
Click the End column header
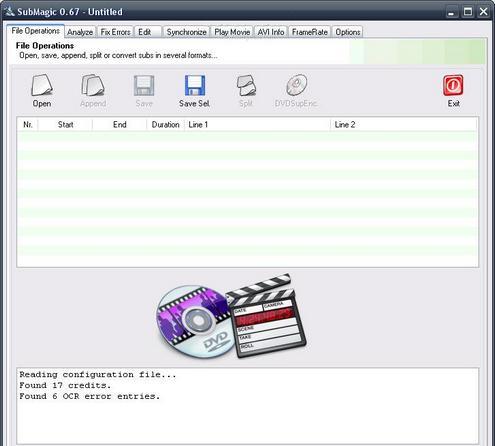click(120, 125)
